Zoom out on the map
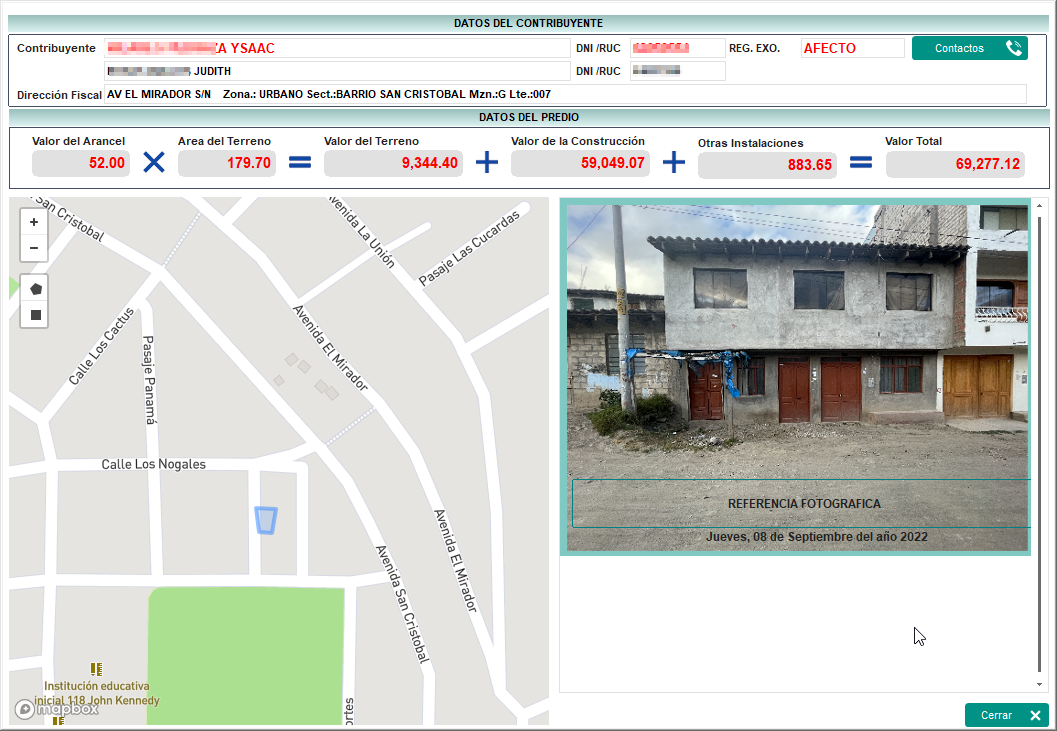 click(34, 248)
